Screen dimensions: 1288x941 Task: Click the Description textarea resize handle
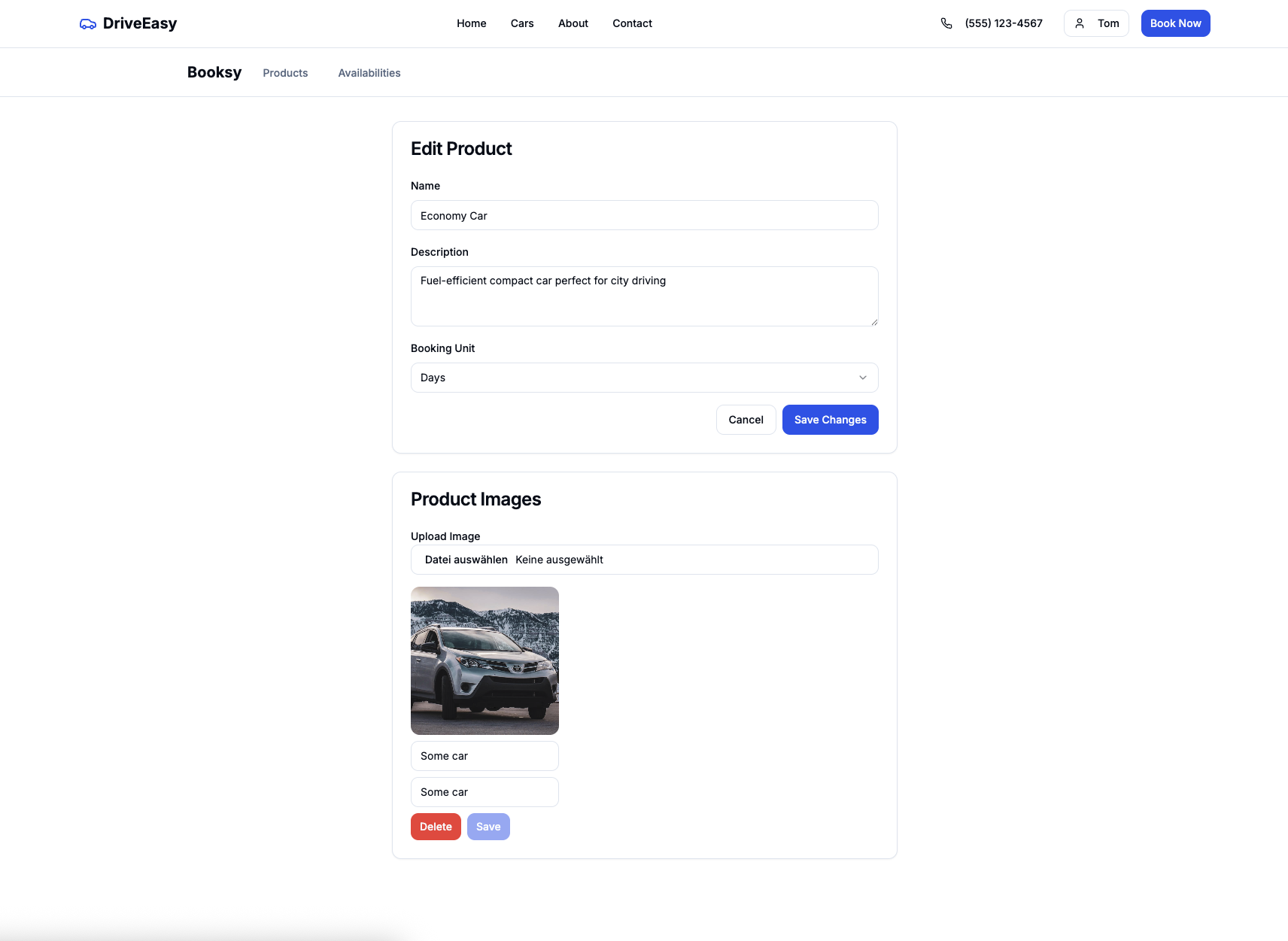[x=874, y=322]
